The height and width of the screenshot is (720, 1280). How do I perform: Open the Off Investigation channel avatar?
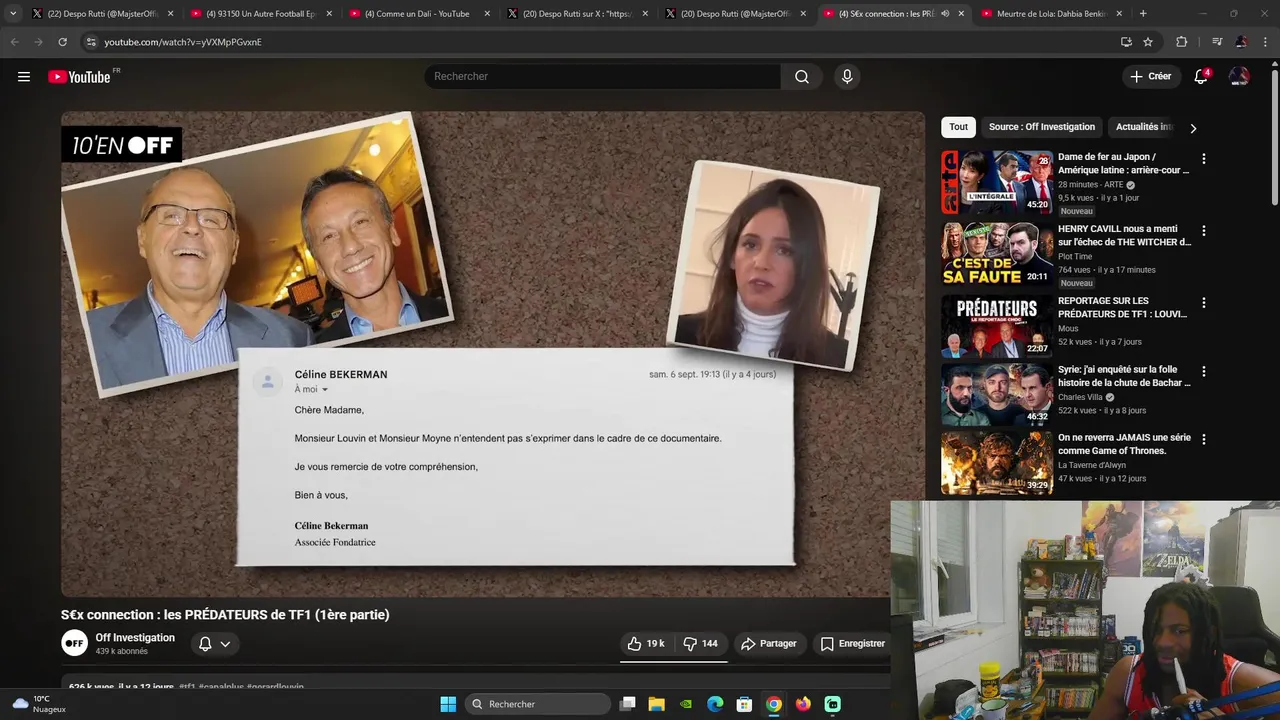point(74,643)
